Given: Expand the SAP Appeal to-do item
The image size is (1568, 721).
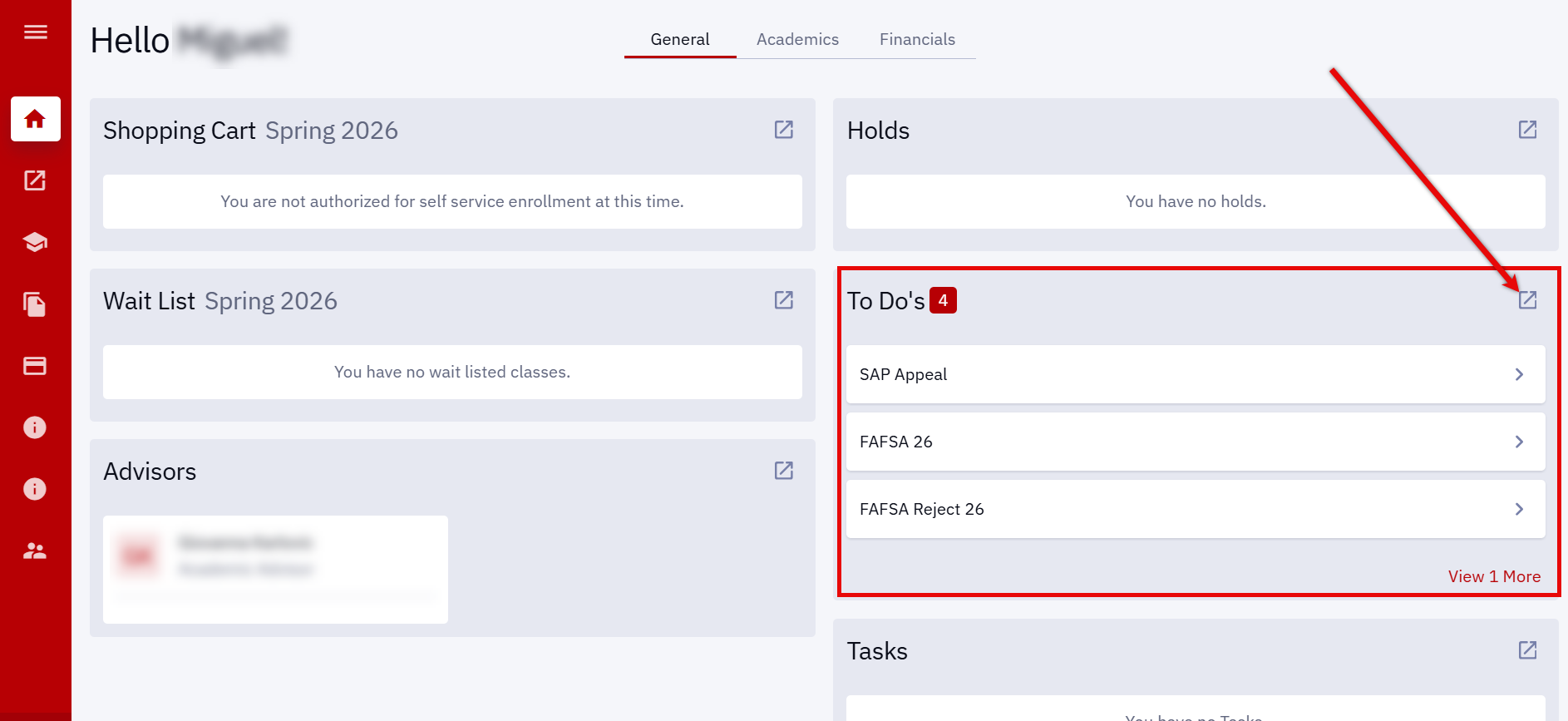Looking at the screenshot, I should (1518, 374).
